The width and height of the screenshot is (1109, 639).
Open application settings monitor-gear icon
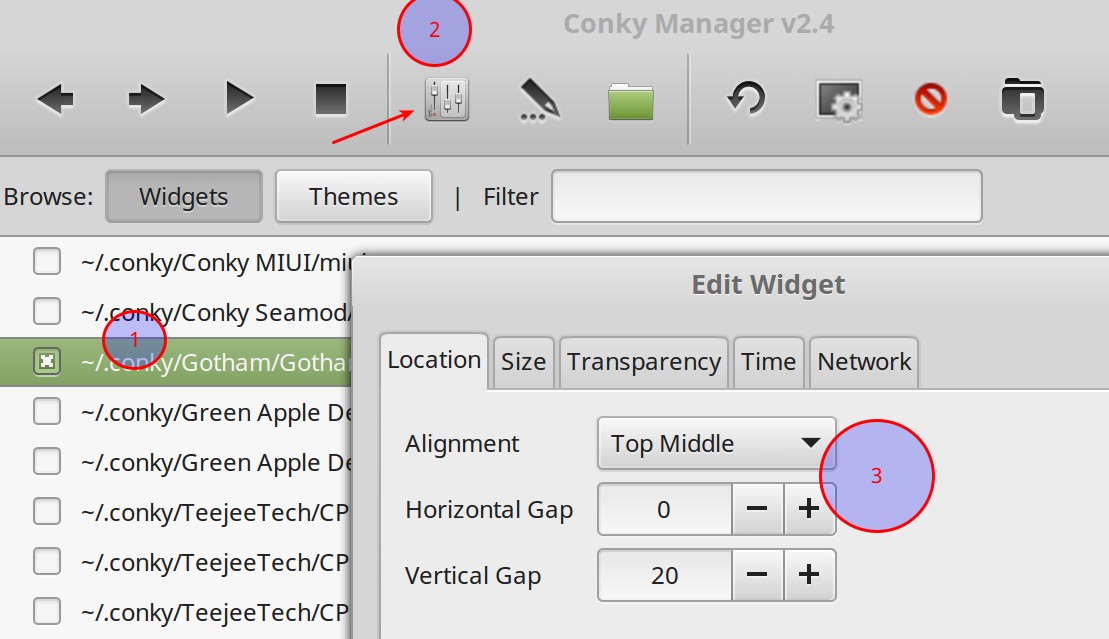click(x=840, y=101)
